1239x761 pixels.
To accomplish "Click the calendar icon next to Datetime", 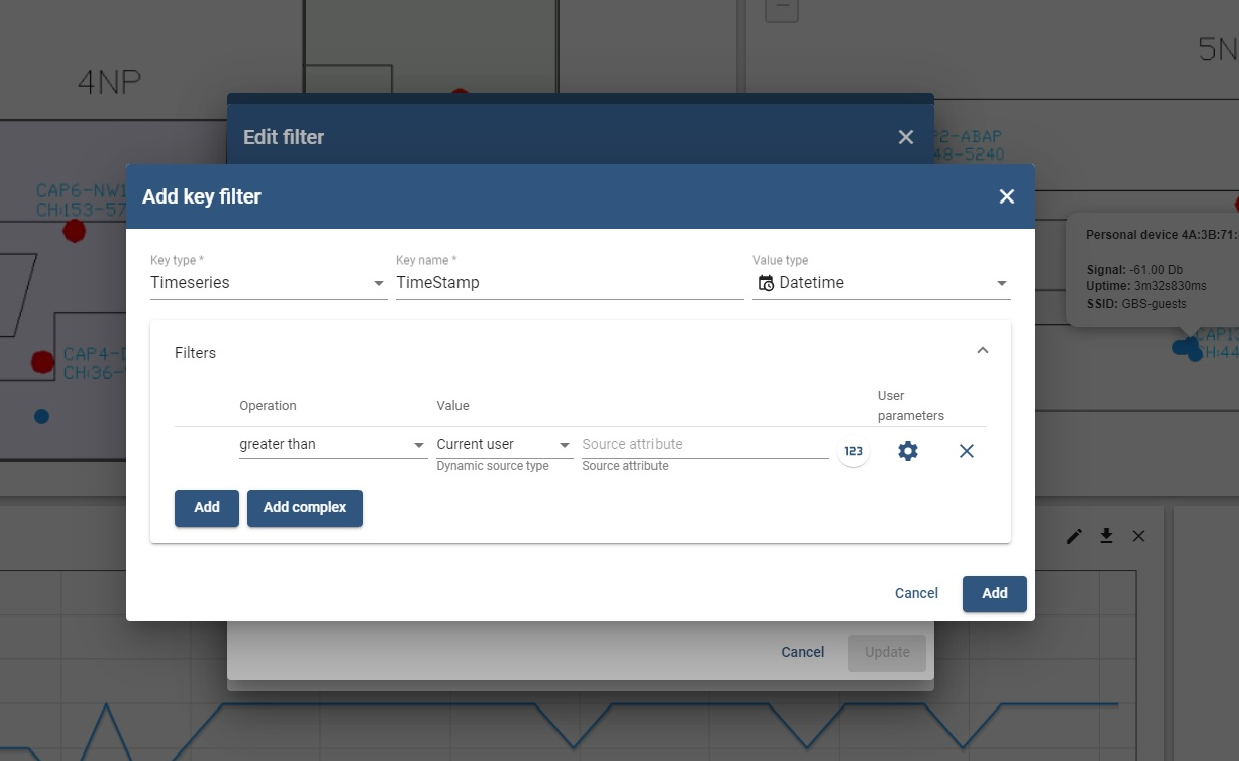I will point(764,282).
